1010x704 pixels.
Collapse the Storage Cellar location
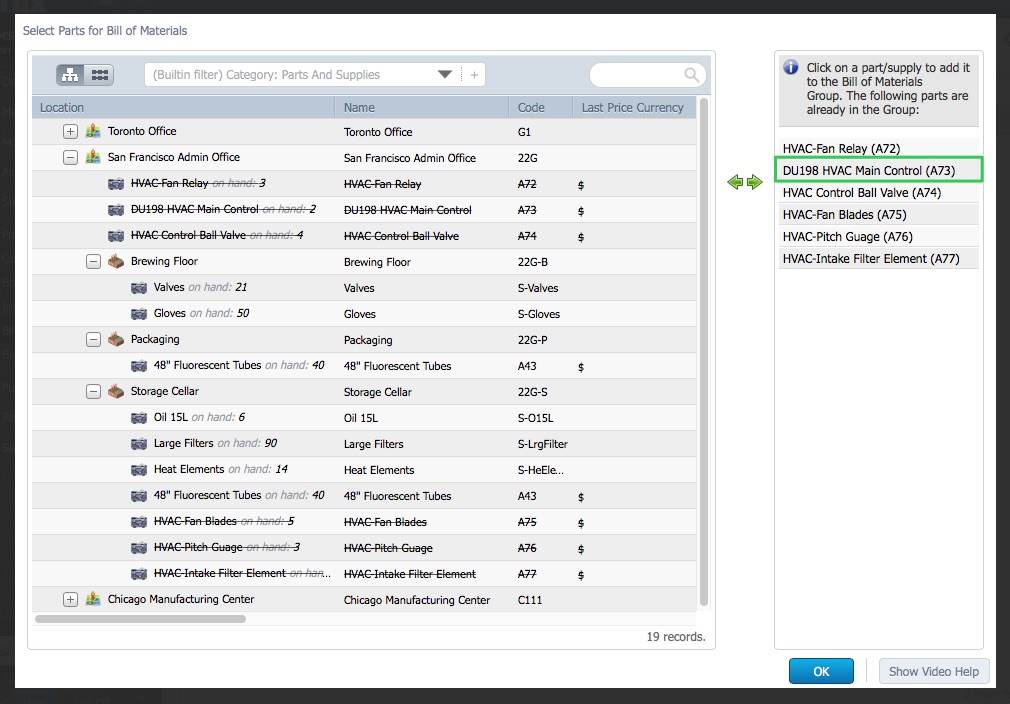[93, 392]
